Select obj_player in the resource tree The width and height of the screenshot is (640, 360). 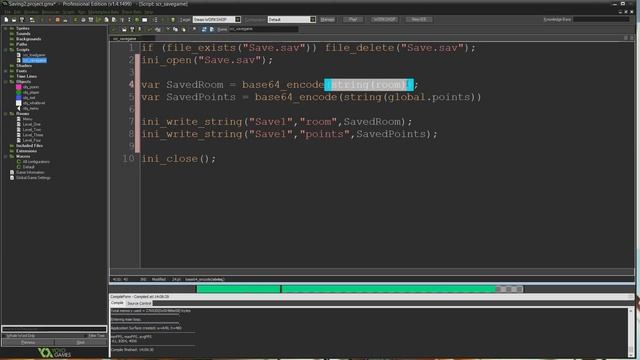[x=31, y=92]
